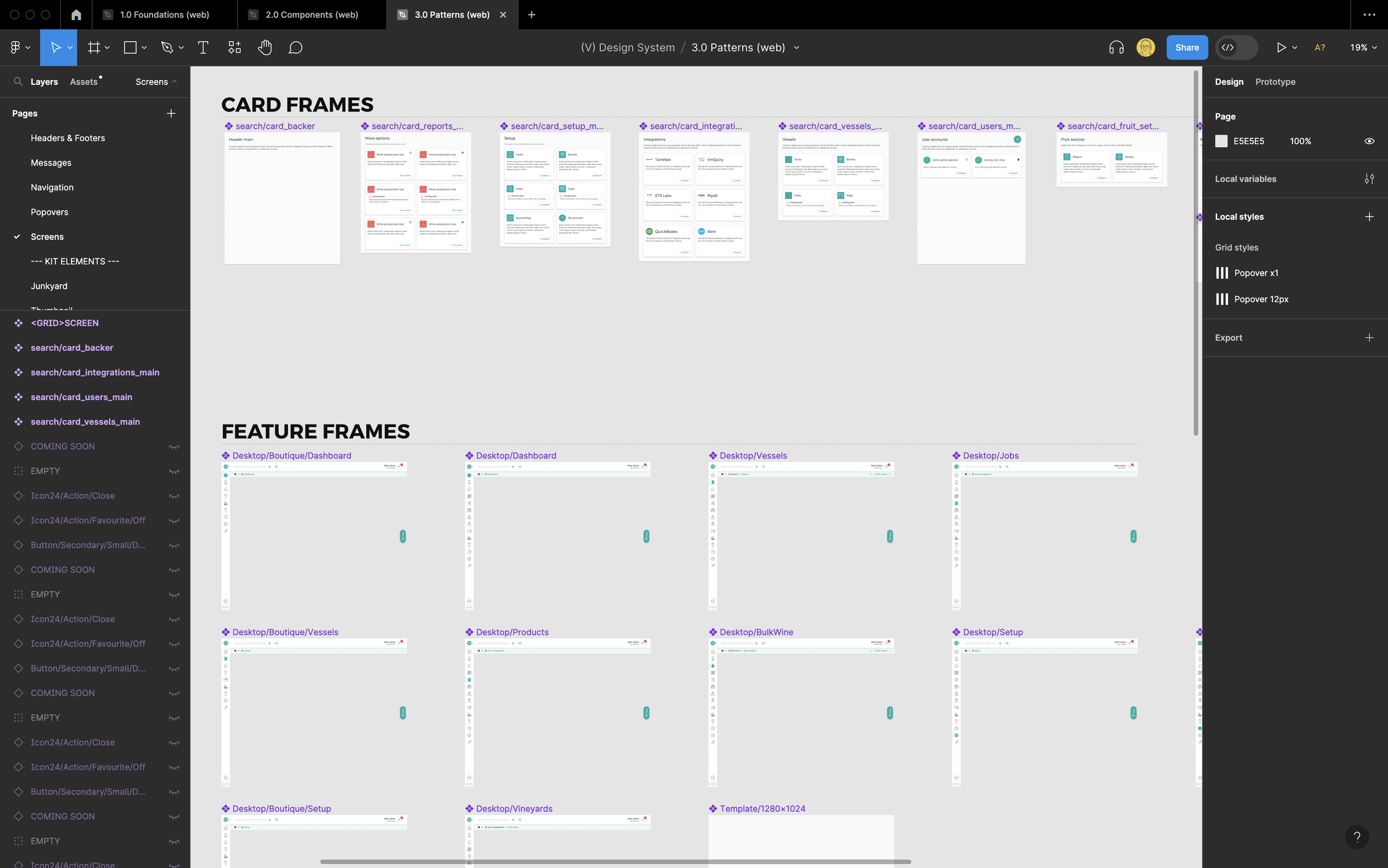Select the search/card_users_main layer
Viewport: 1388px width, 868px height.
(x=82, y=397)
